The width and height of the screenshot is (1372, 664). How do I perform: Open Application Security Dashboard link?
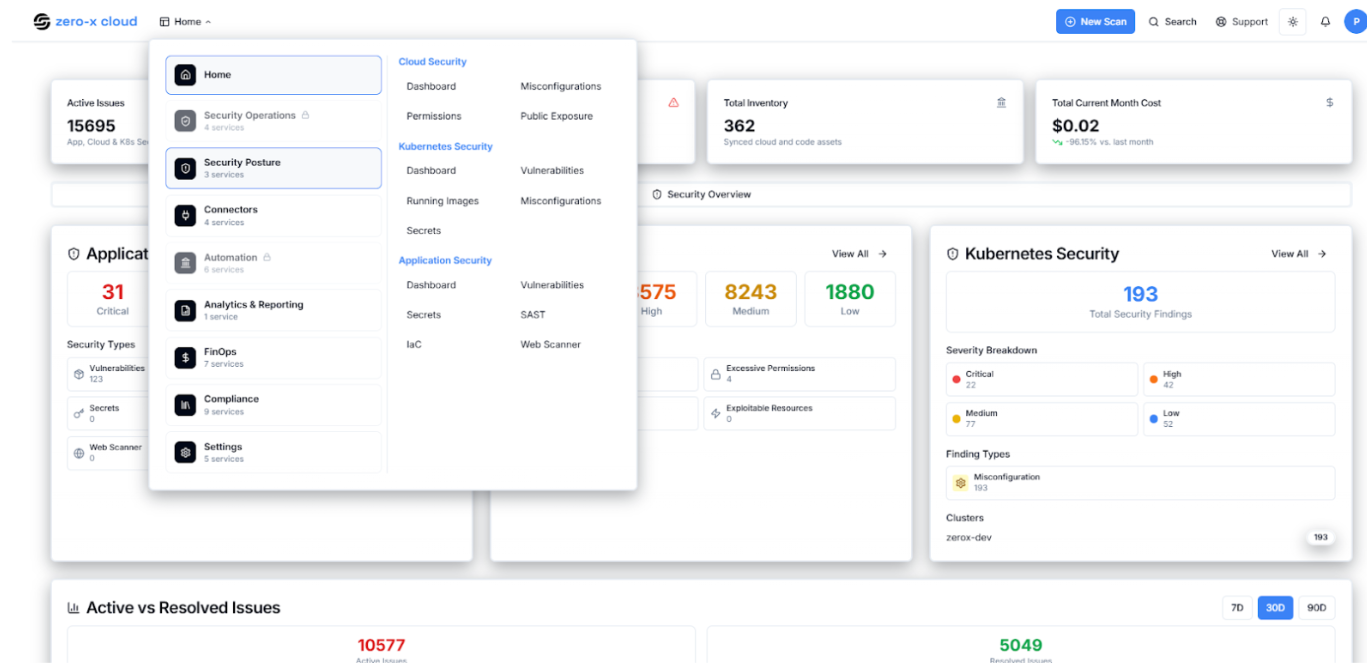[431, 285]
